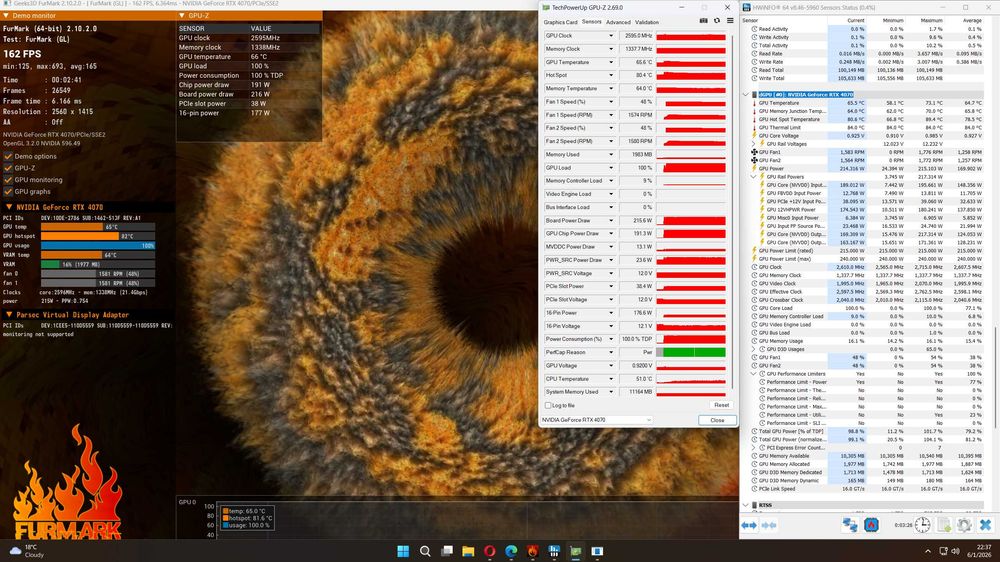This screenshot has width=1000, height=562.
Task: Switch to Validation tab in GPU-Z
Action: click(x=647, y=22)
